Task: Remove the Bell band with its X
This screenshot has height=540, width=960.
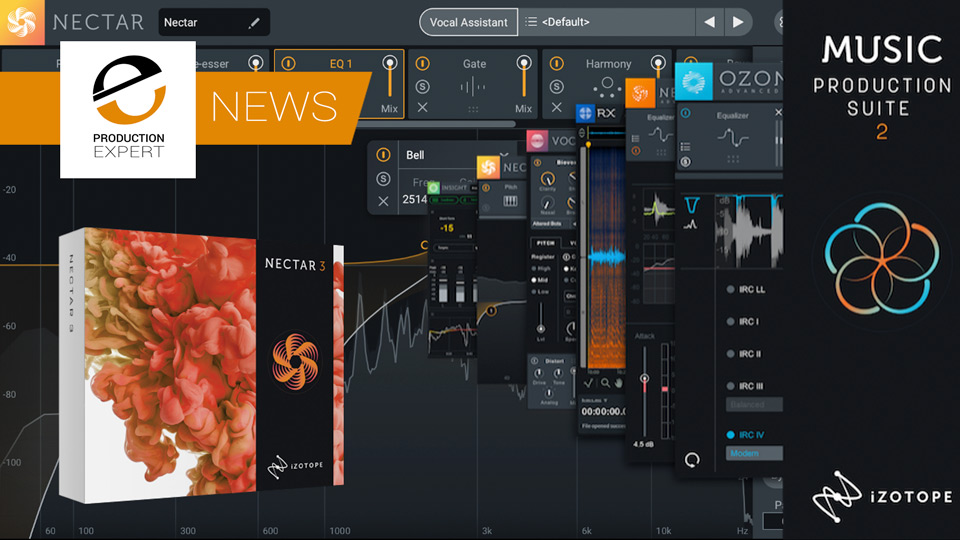Action: [x=383, y=201]
